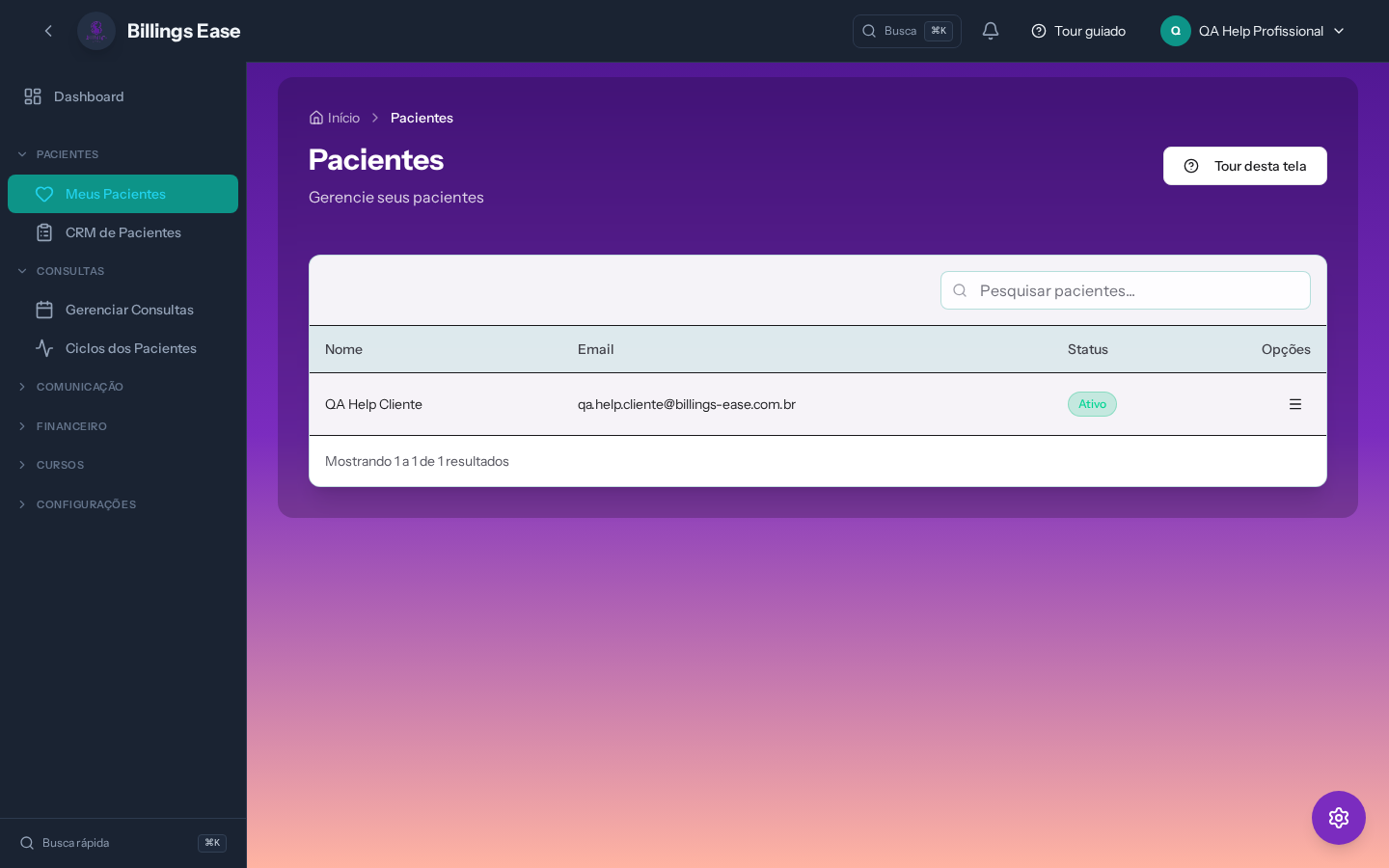
Task: Click the notification bell icon
Action: coord(991,31)
